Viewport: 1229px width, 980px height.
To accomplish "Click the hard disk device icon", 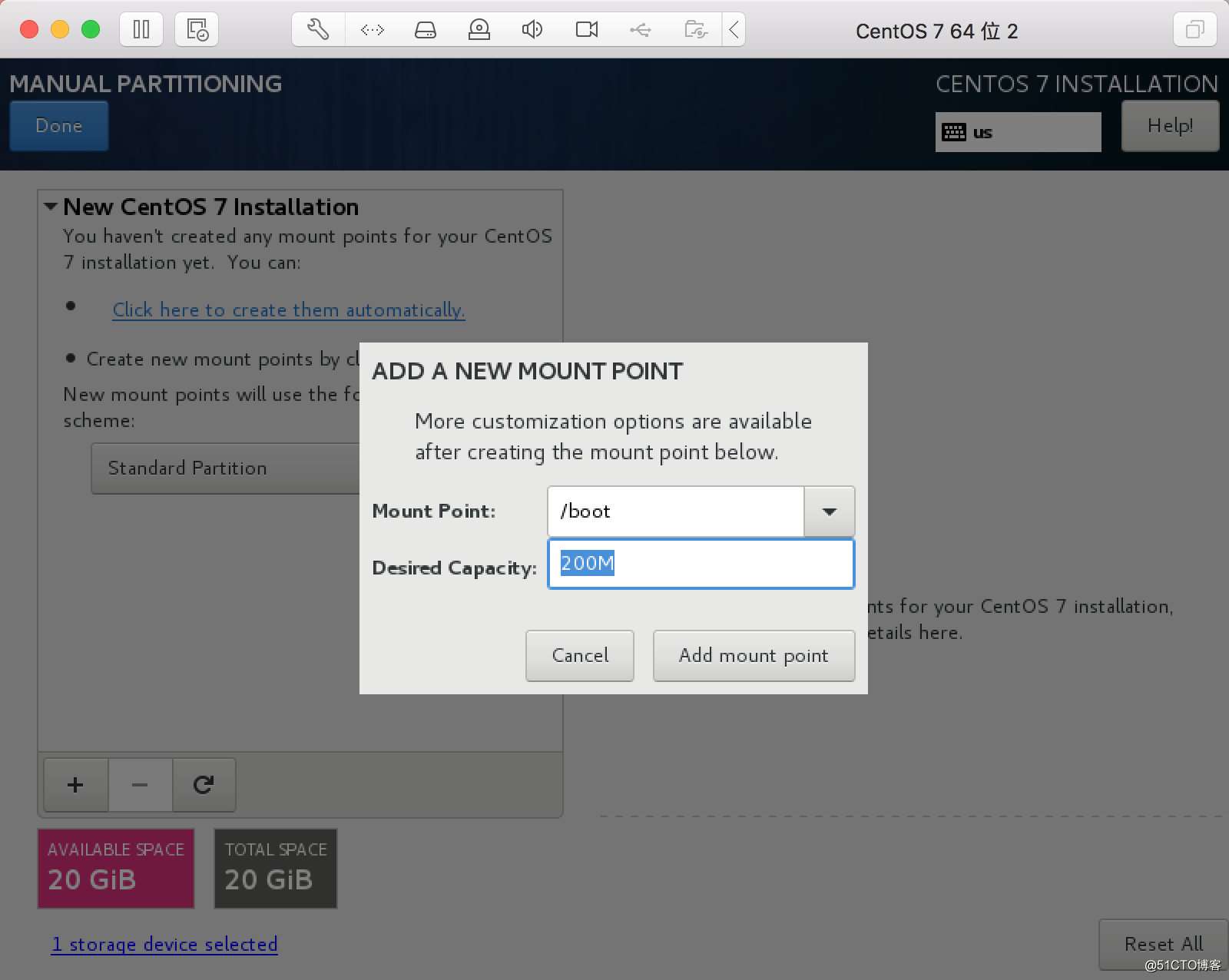I will pos(426,30).
